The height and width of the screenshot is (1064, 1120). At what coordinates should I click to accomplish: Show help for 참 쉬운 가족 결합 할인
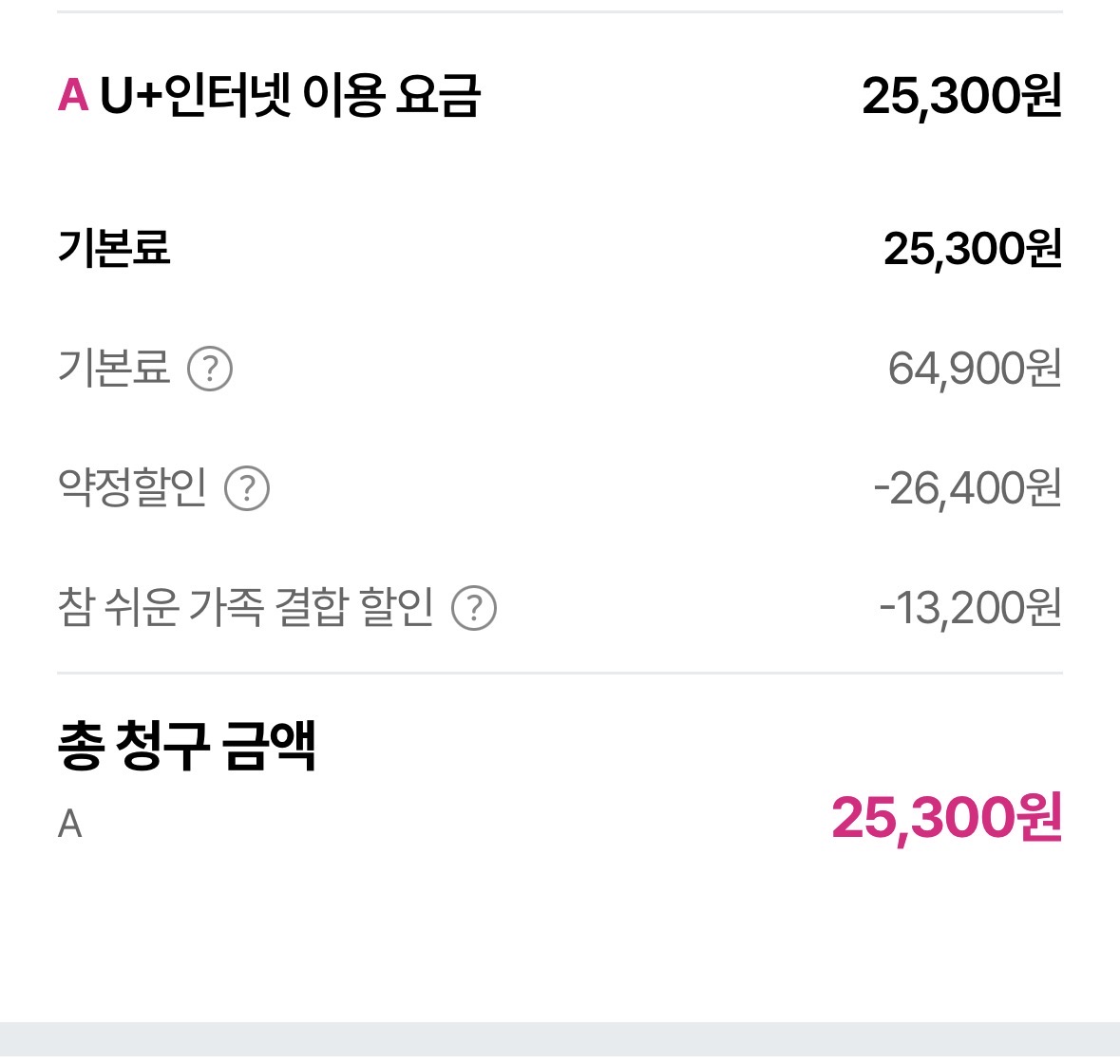click(474, 608)
